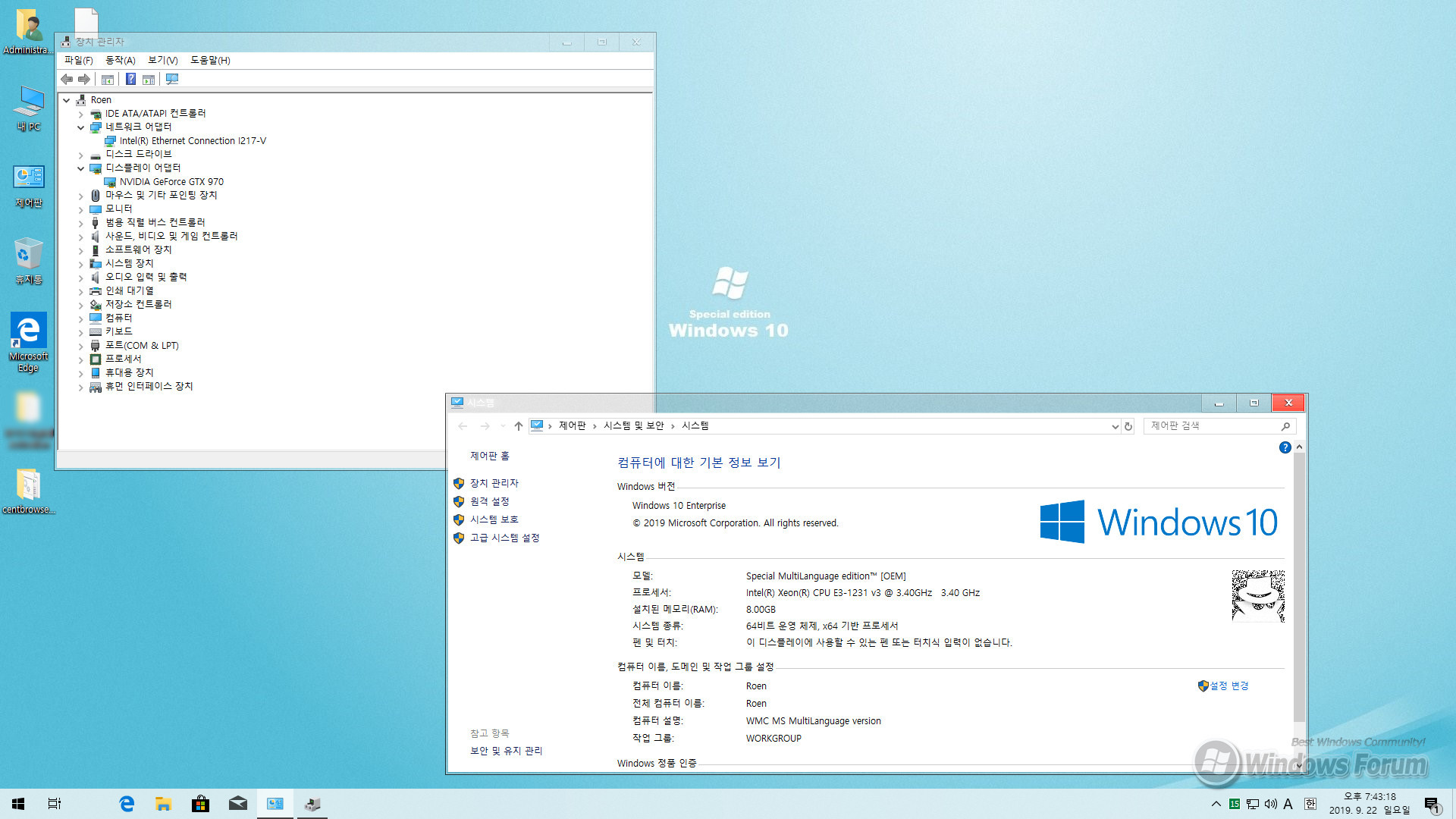Viewport: 1456px width, 819px height.
Task: Click the Up arrow in System address bar
Action: pyautogui.click(x=519, y=426)
